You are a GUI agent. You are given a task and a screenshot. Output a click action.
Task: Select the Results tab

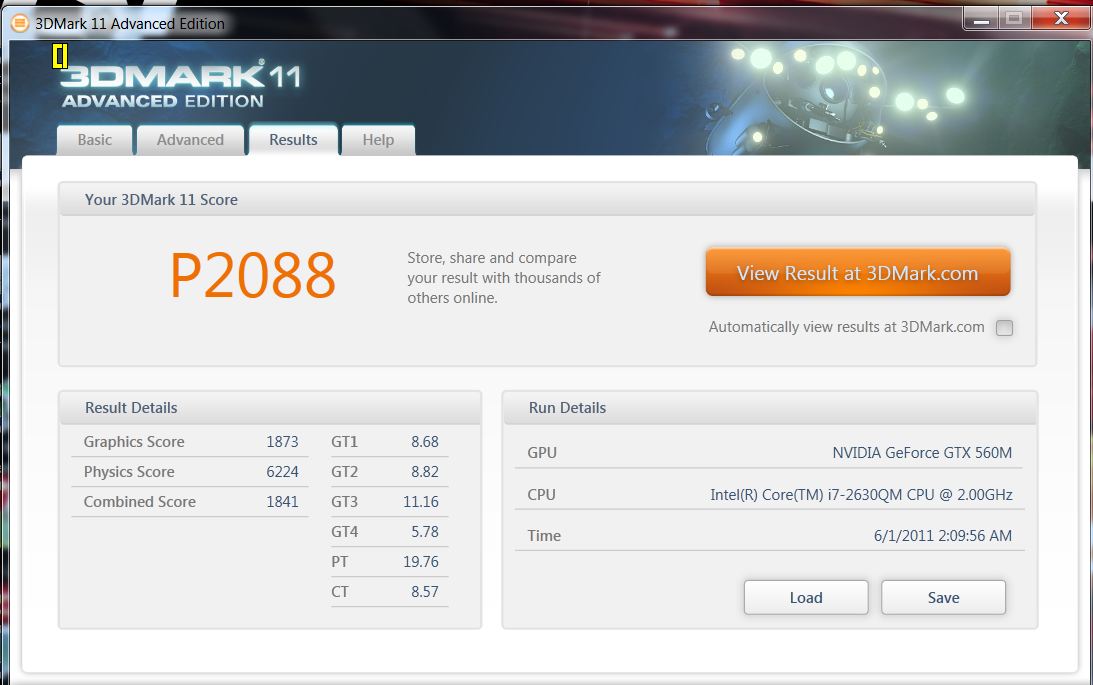coord(293,139)
